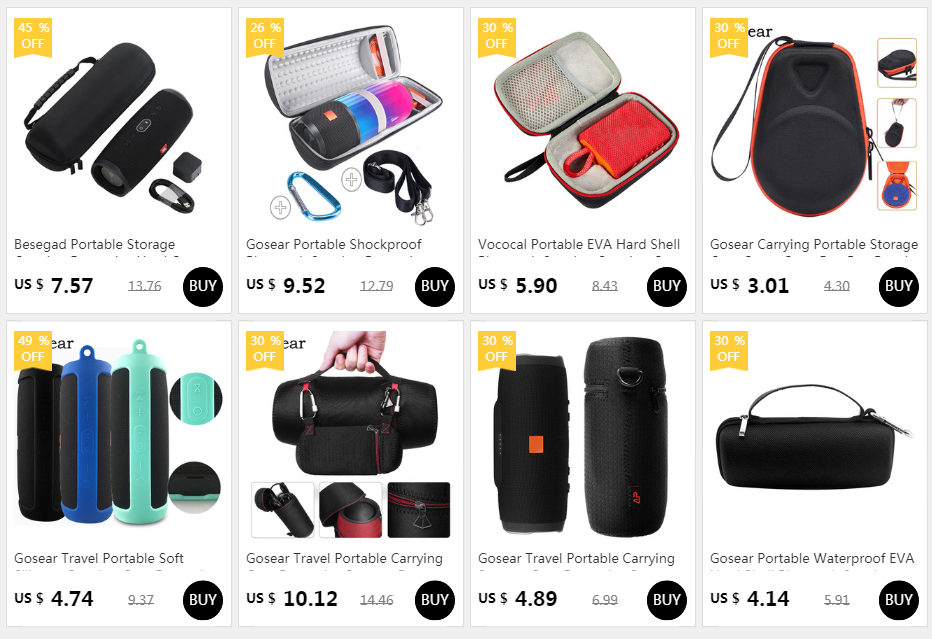Click 49% OFF badge on silicone sleeve product
The image size is (932, 639).
click(33, 350)
